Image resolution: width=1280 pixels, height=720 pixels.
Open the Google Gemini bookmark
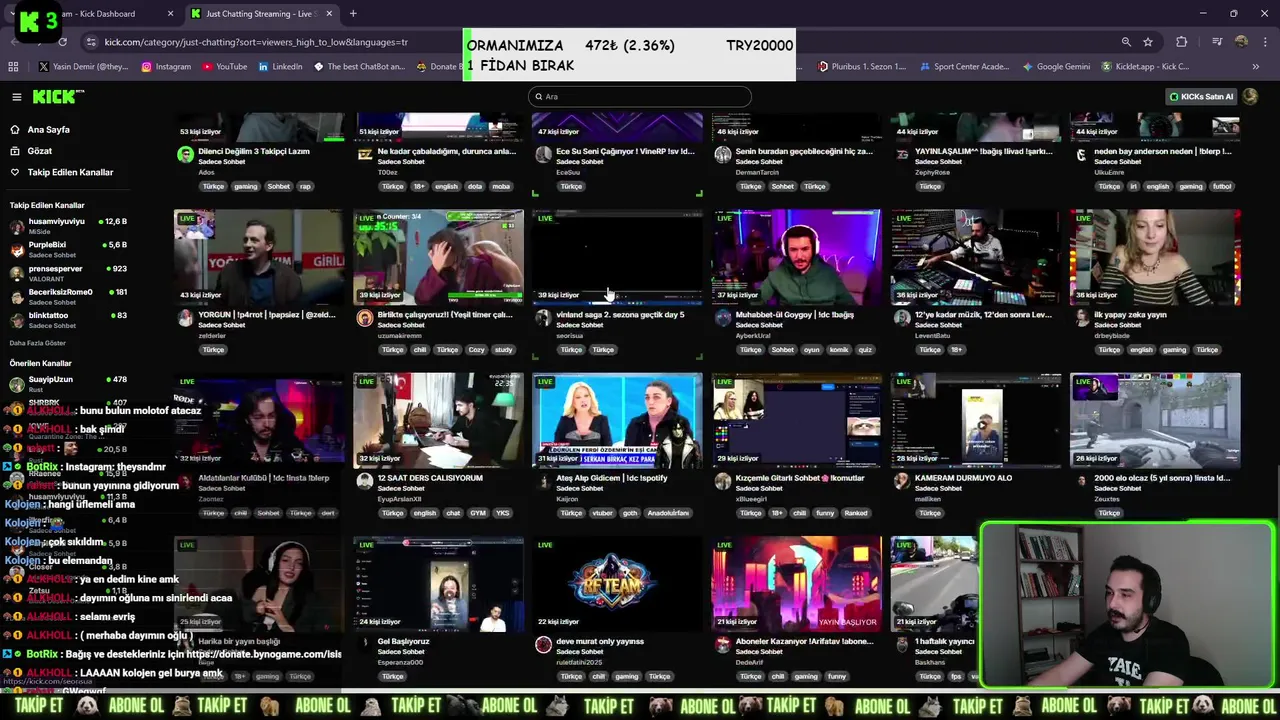point(1056,67)
